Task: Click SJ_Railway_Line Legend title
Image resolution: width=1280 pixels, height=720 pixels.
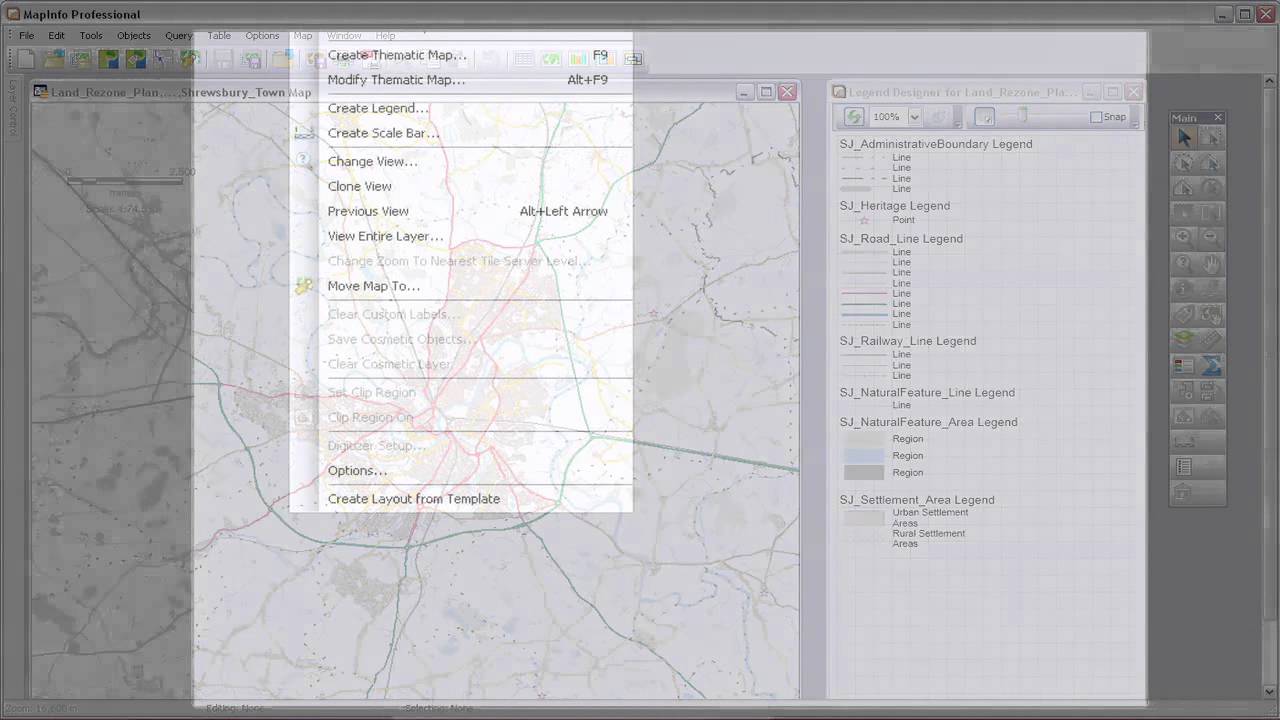Action: click(x=908, y=341)
